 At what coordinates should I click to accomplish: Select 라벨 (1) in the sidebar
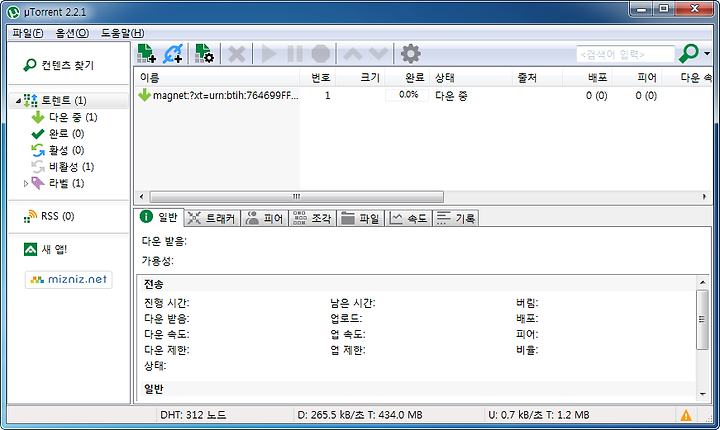coord(58,183)
